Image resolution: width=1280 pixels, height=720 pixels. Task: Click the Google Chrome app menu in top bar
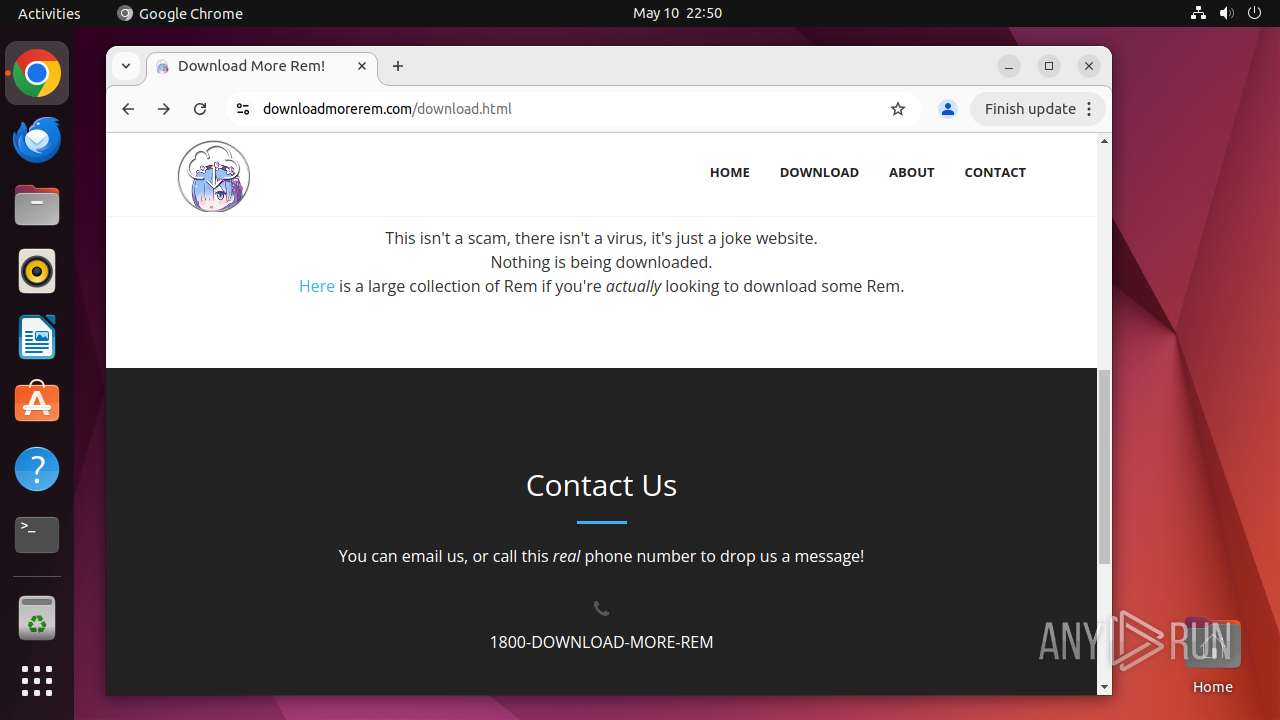(x=180, y=13)
